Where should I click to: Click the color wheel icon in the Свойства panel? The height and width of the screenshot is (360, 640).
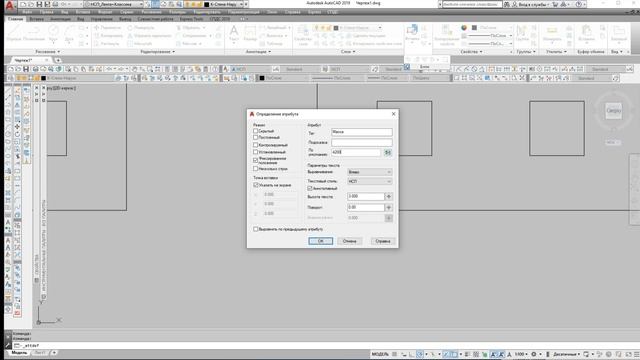(x=464, y=27)
